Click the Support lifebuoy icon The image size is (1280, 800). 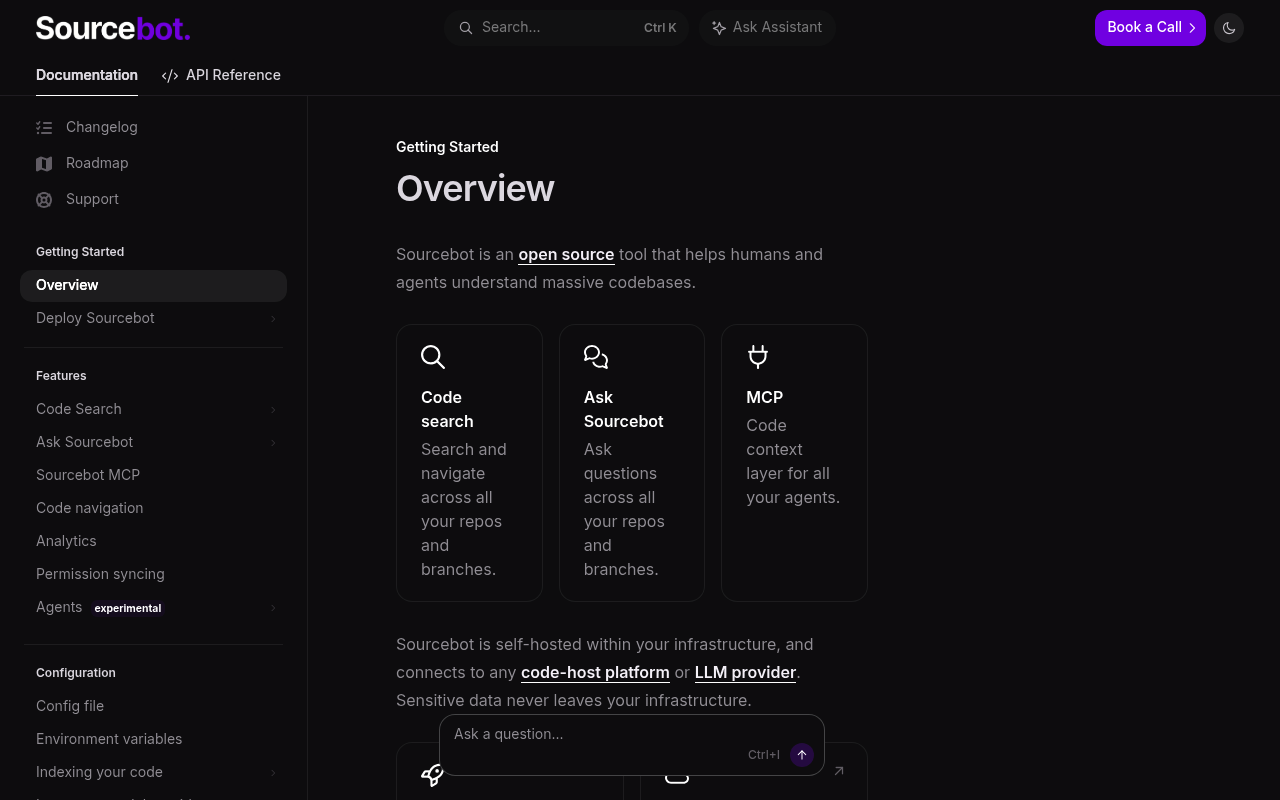tap(44, 199)
